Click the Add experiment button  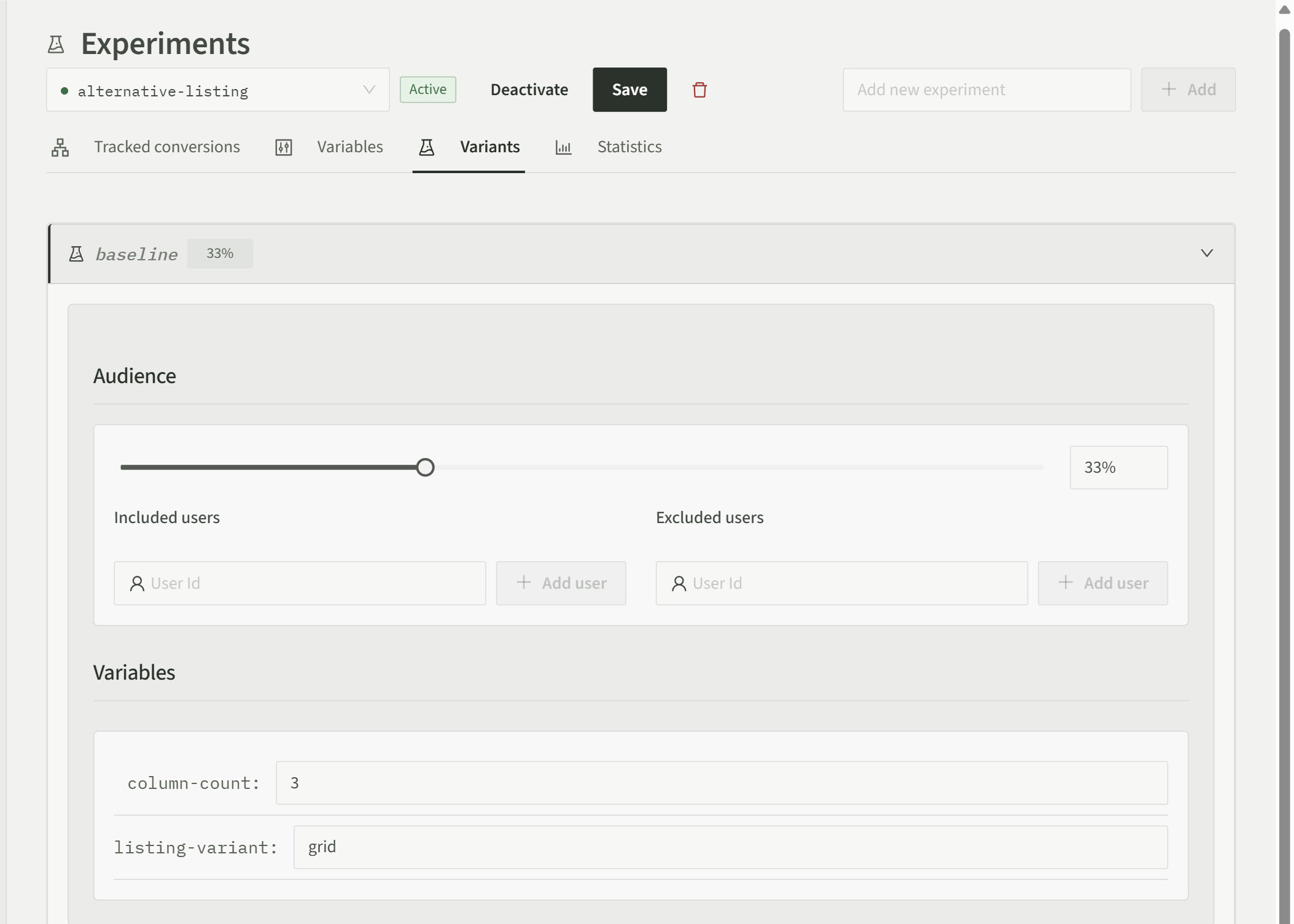pyautogui.click(x=1188, y=90)
